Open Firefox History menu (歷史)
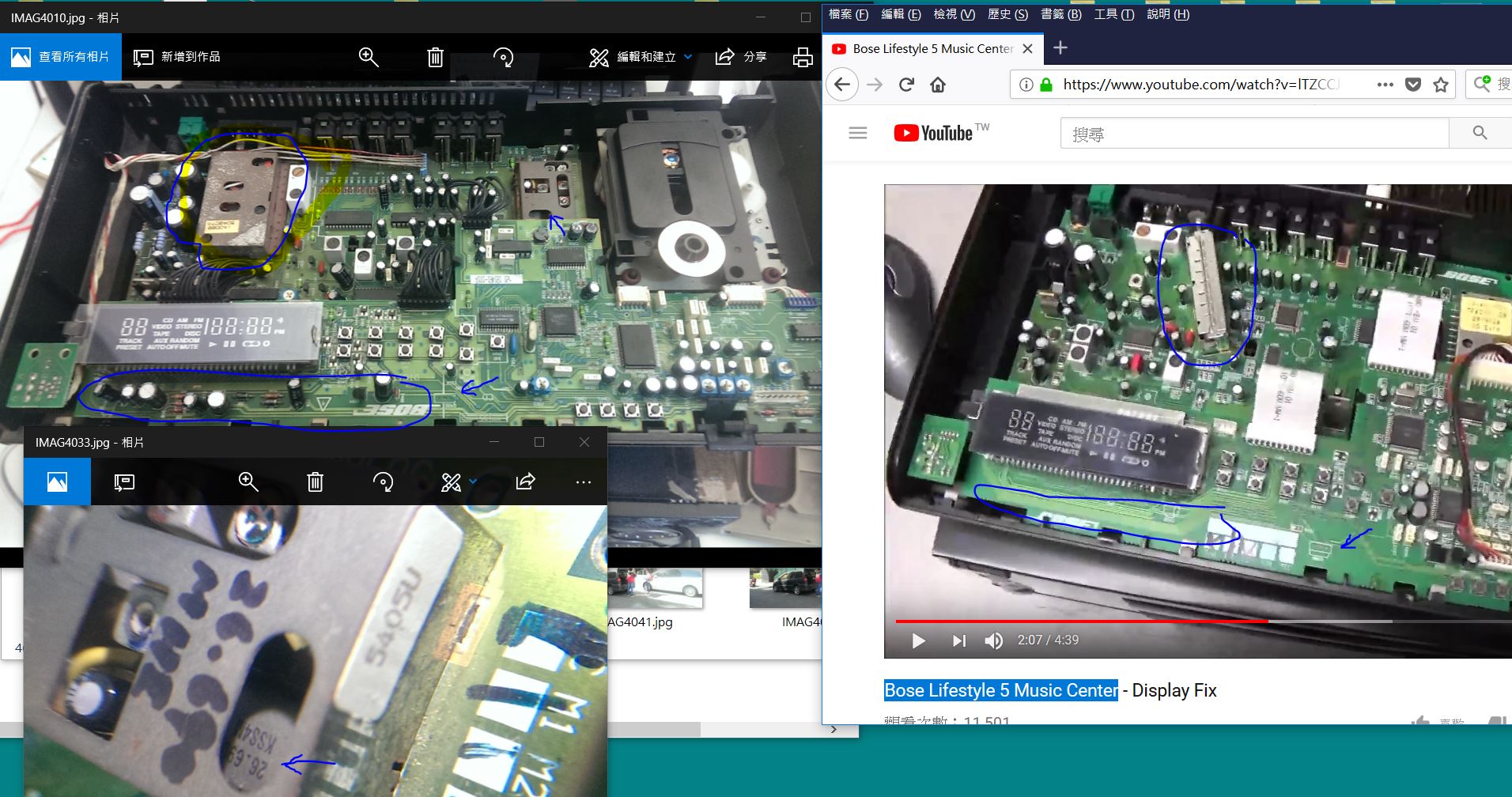Image resolution: width=1512 pixels, height=797 pixels. click(1008, 14)
